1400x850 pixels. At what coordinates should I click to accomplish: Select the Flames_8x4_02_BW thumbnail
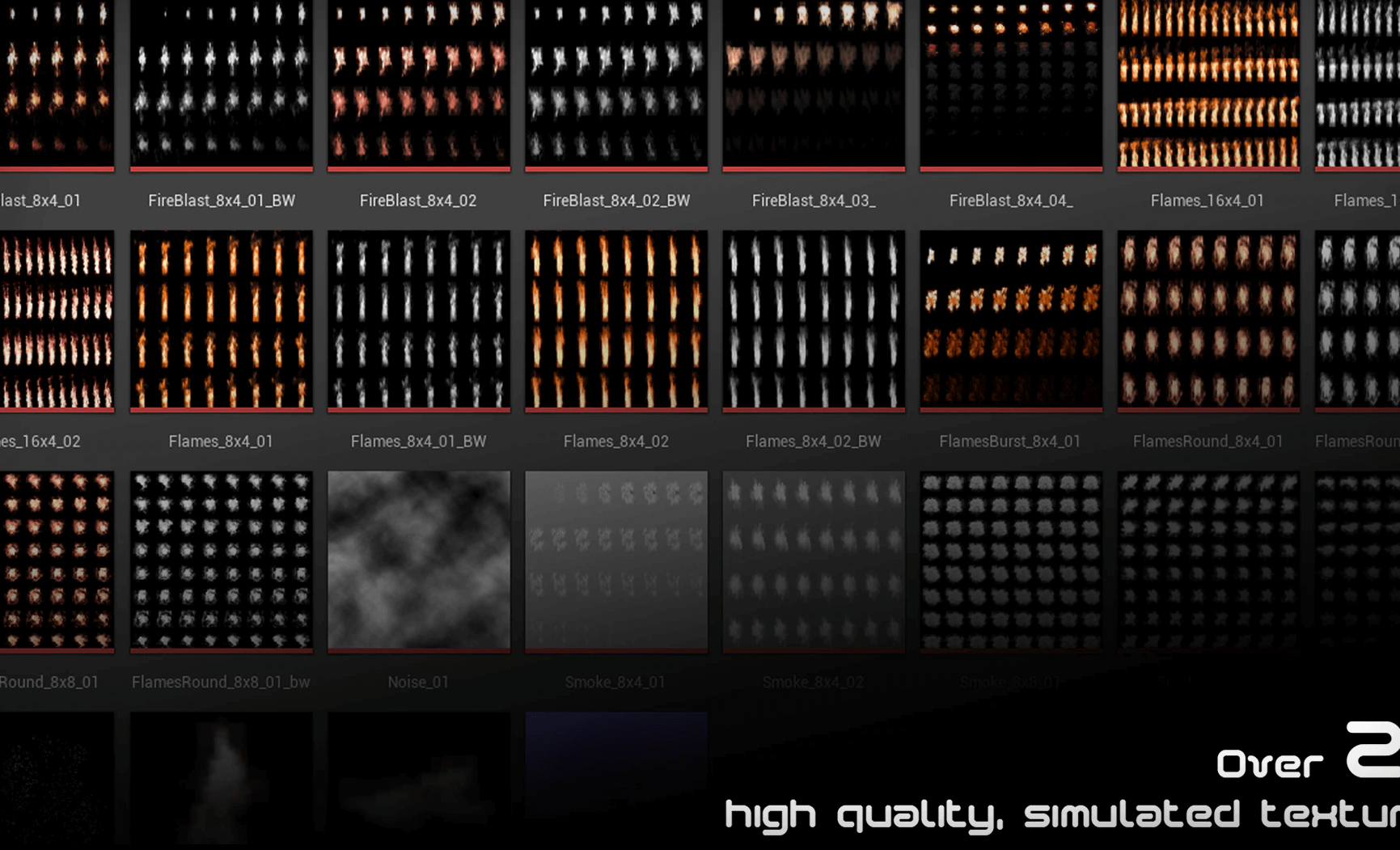(813, 322)
